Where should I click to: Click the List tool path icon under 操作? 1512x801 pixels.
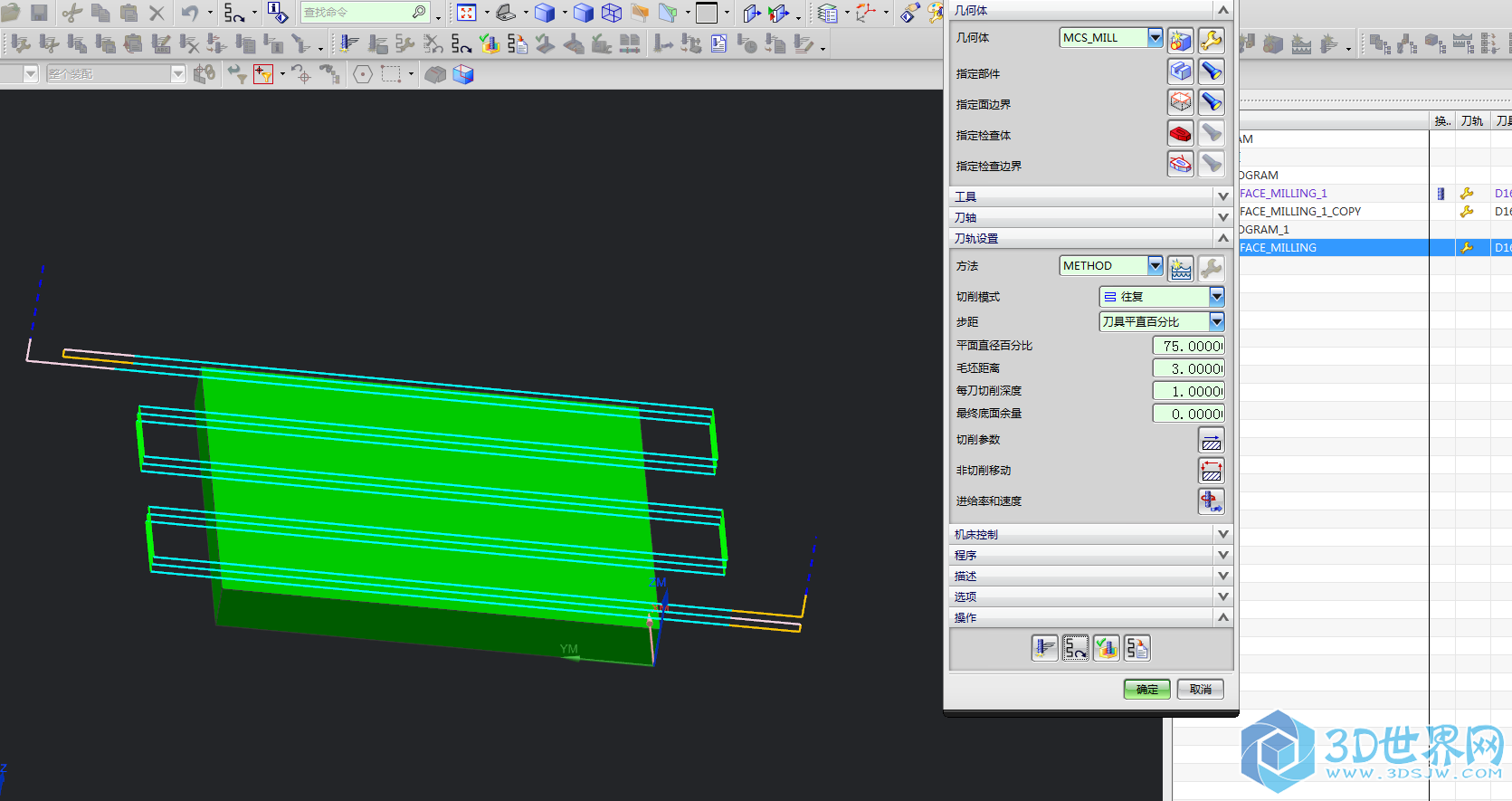(1137, 648)
